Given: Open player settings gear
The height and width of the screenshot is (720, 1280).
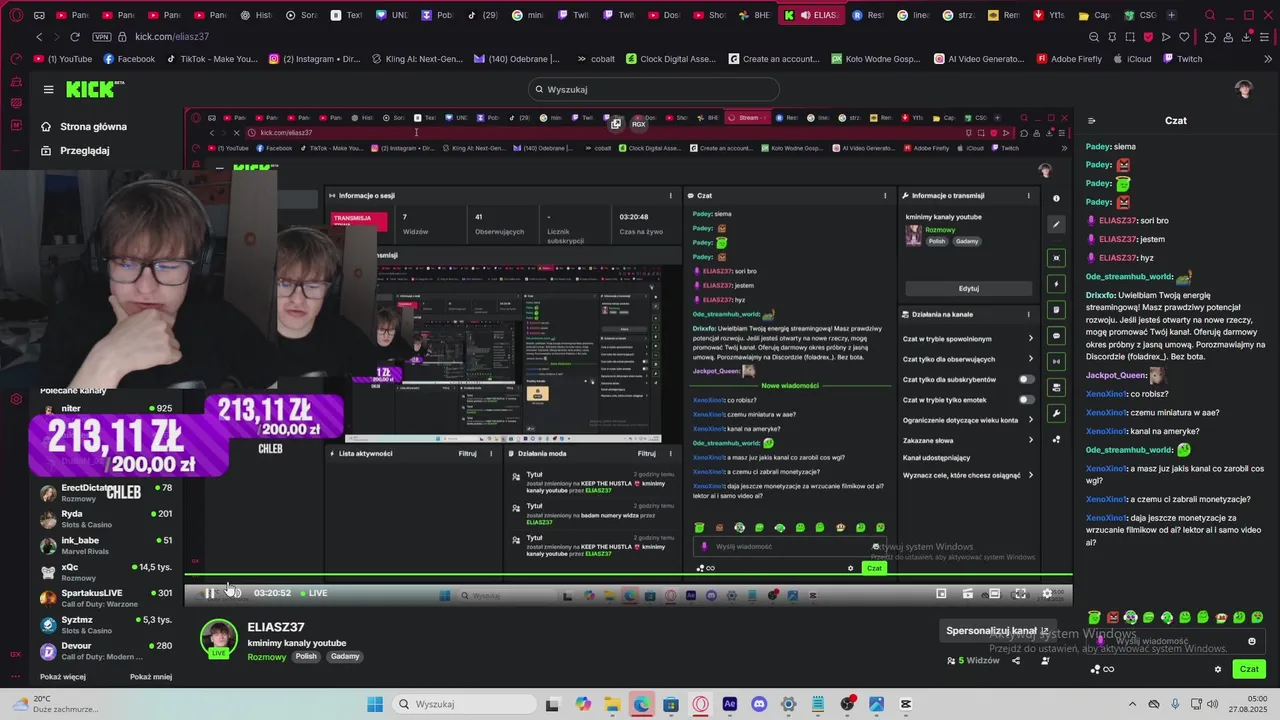Looking at the screenshot, I should pos(1047,593).
